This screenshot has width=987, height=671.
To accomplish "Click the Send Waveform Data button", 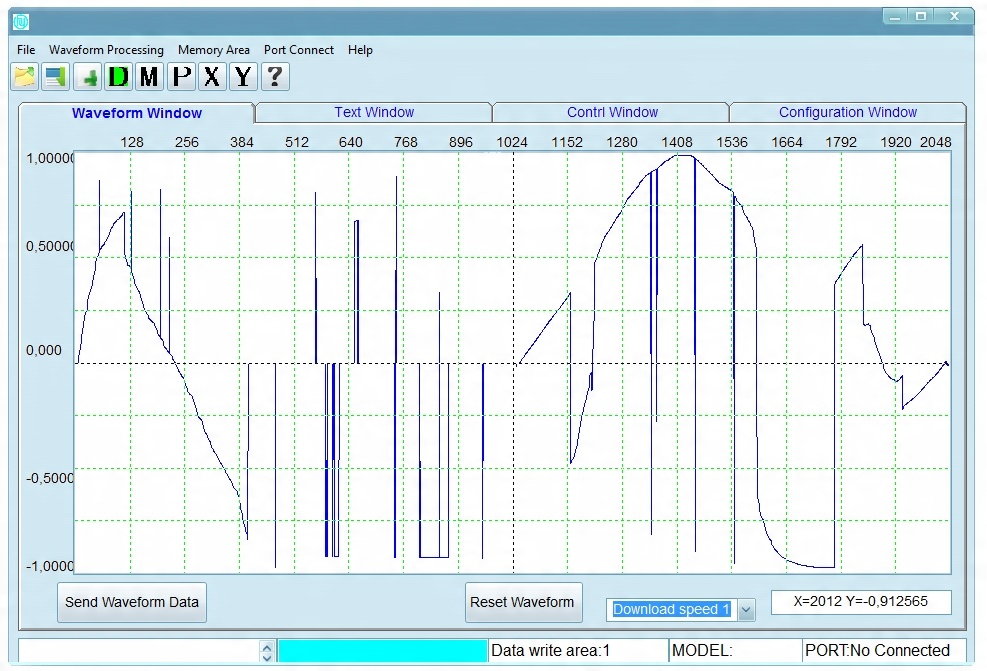I will pyautogui.click(x=132, y=602).
